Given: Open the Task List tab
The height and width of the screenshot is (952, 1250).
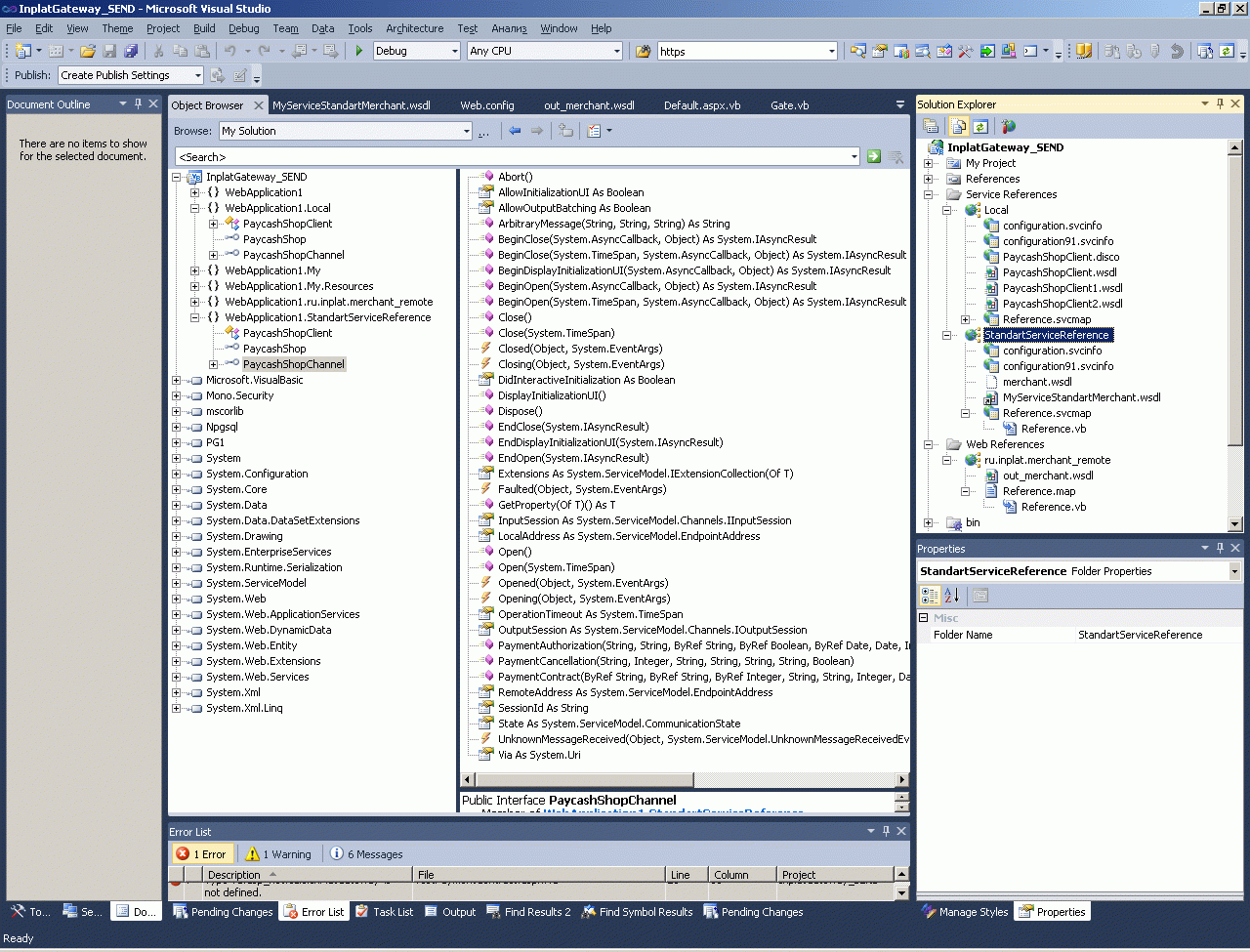Looking at the screenshot, I should pyautogui.click(x=384, y=912).
